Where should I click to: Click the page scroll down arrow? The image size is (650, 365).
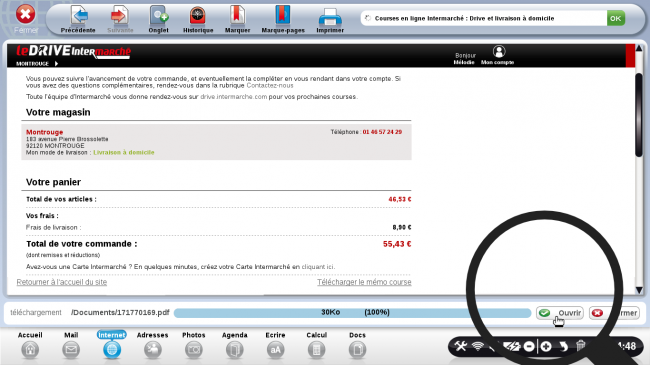pos(639,290)
